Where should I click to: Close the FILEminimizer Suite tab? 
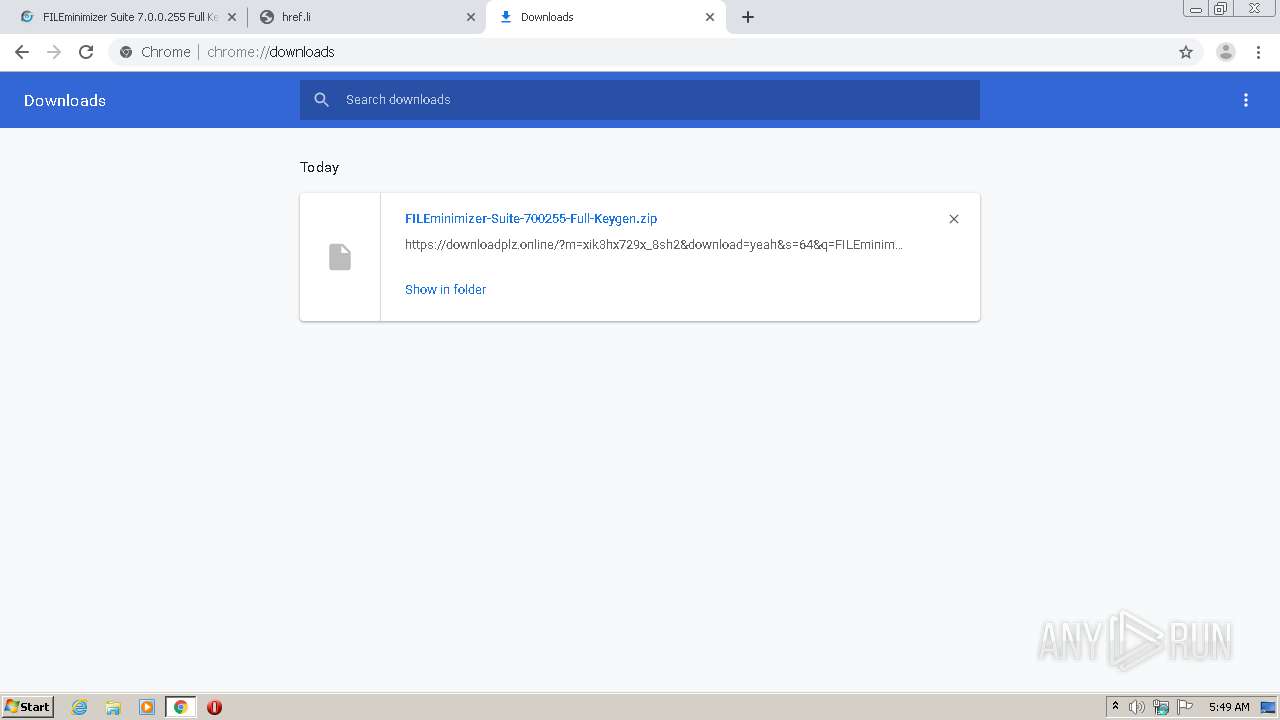tap(232, 17)
